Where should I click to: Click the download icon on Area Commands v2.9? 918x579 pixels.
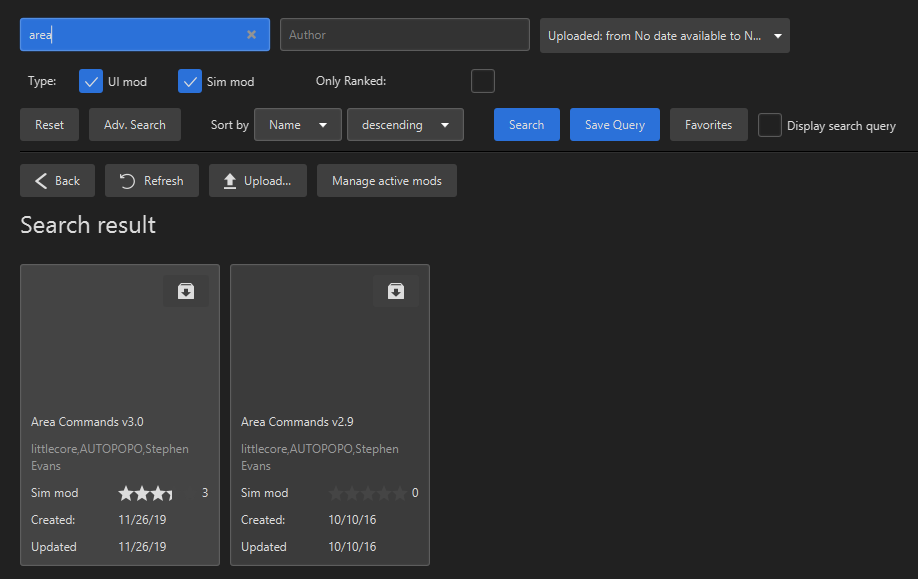(x=396, y=291)
